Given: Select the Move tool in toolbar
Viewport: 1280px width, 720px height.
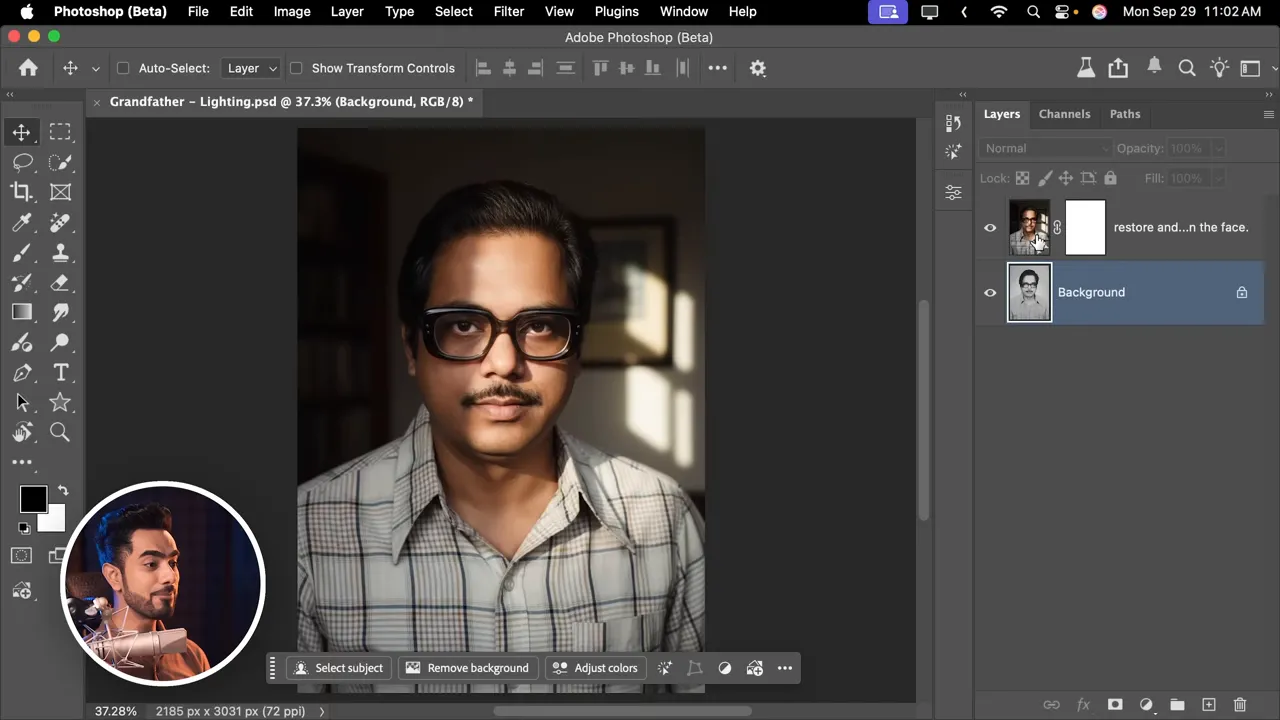Looking at the screenshot, I should (x=21, y=132).
